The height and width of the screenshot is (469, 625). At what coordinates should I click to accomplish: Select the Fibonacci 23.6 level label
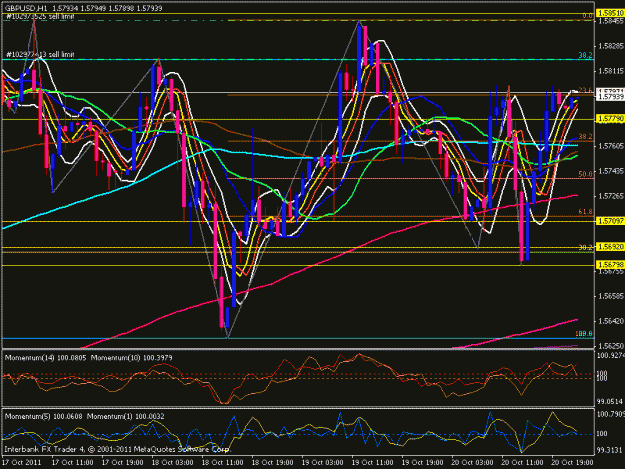586,90
